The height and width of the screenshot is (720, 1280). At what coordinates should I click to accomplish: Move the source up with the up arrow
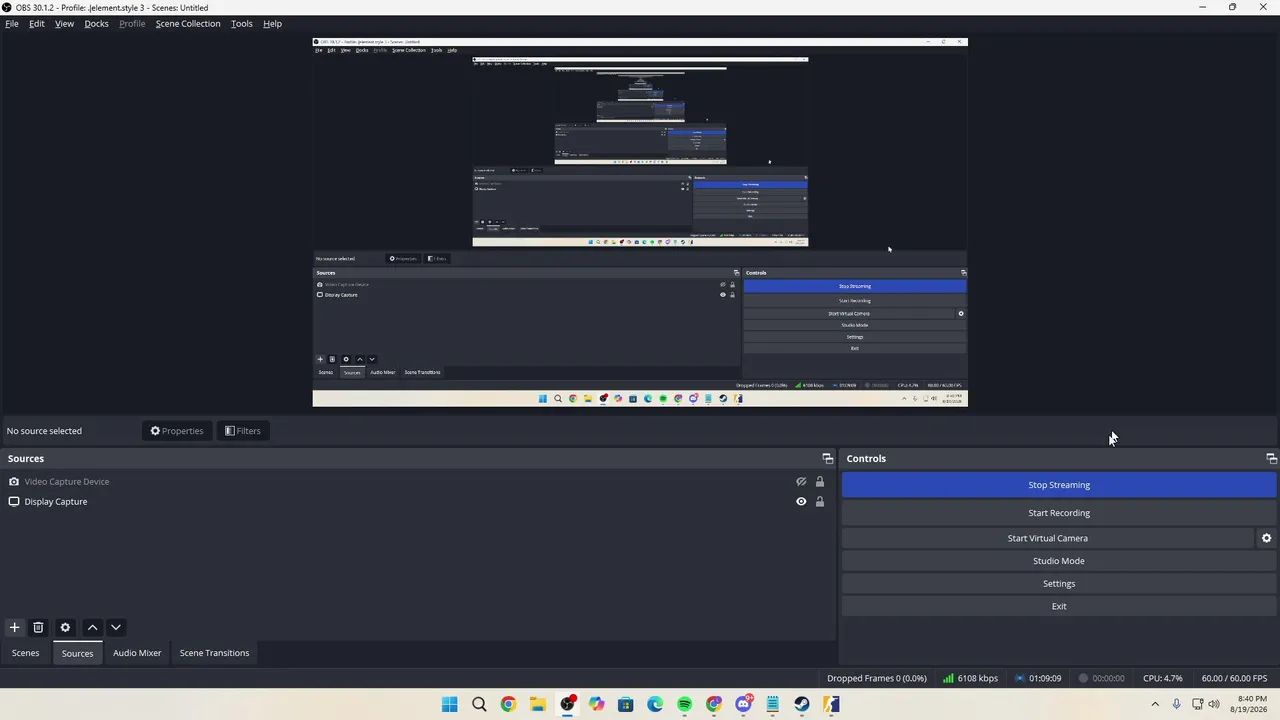click(92, 627)
